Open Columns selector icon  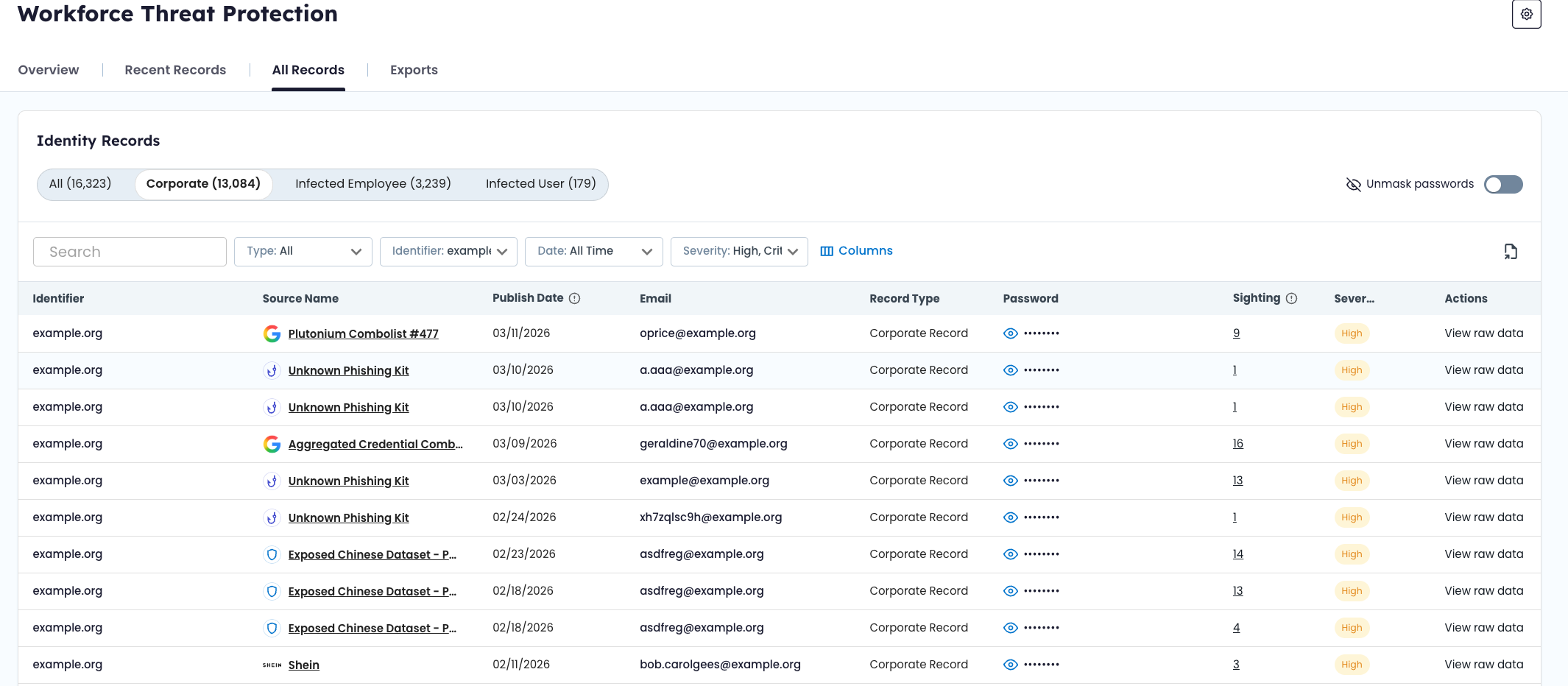click(x=827, y=251)
